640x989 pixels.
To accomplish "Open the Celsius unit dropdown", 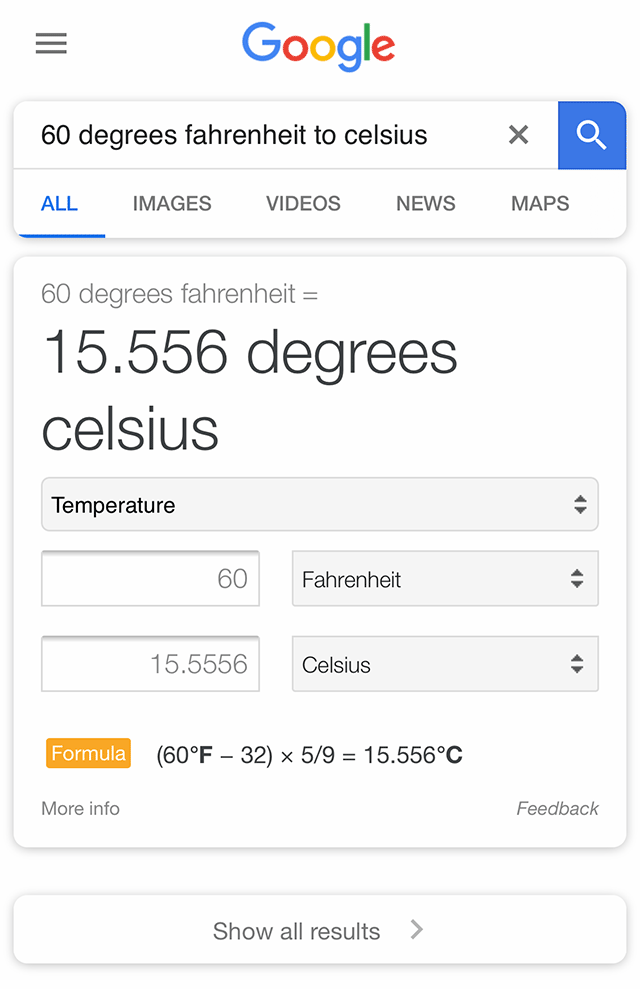I will click(445, 665).
